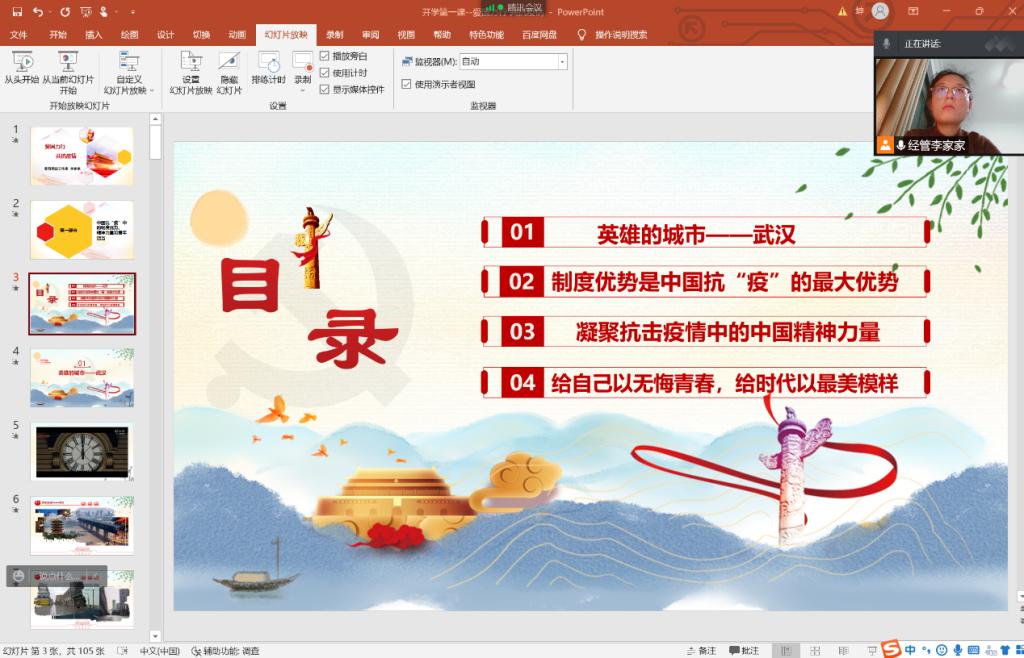This screenshot has width=1024, height=658.
Task: Expand the 录制 dropdown arrow
Action: pyautogui.click(x=302, y=91)
